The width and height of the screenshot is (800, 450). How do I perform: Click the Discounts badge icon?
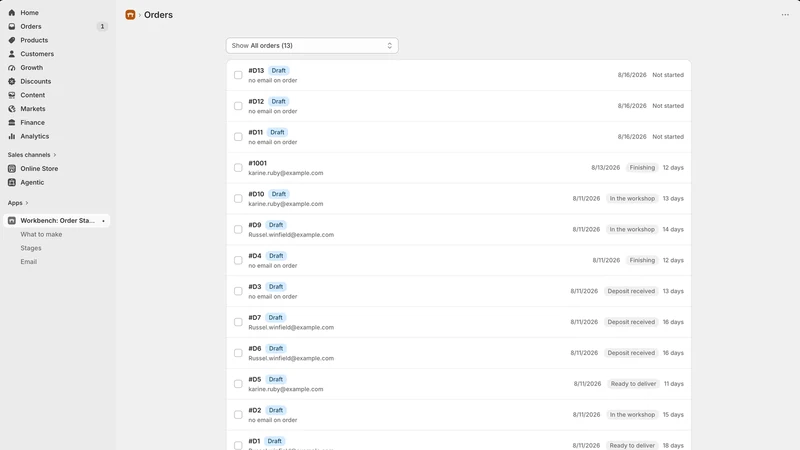click(12, 81)
